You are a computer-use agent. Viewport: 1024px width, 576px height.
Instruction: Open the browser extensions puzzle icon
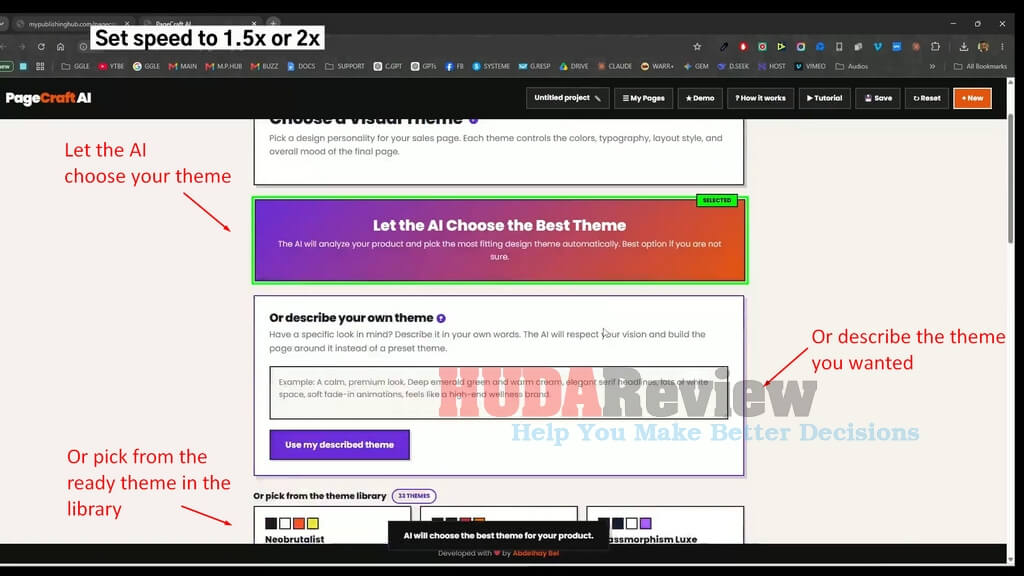coord(935,47)
